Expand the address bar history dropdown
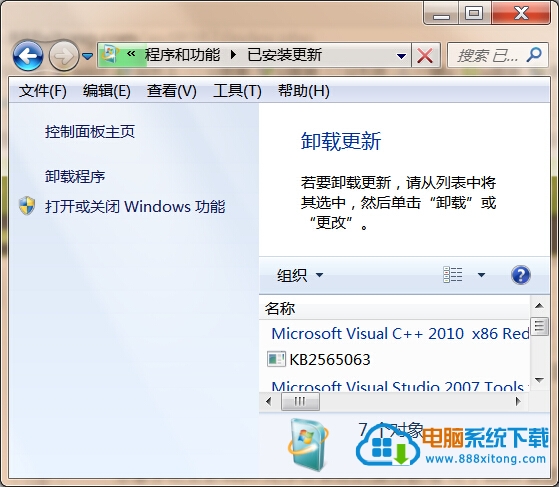Viewport: 559px width, 487px height. (x=401, y=56)
